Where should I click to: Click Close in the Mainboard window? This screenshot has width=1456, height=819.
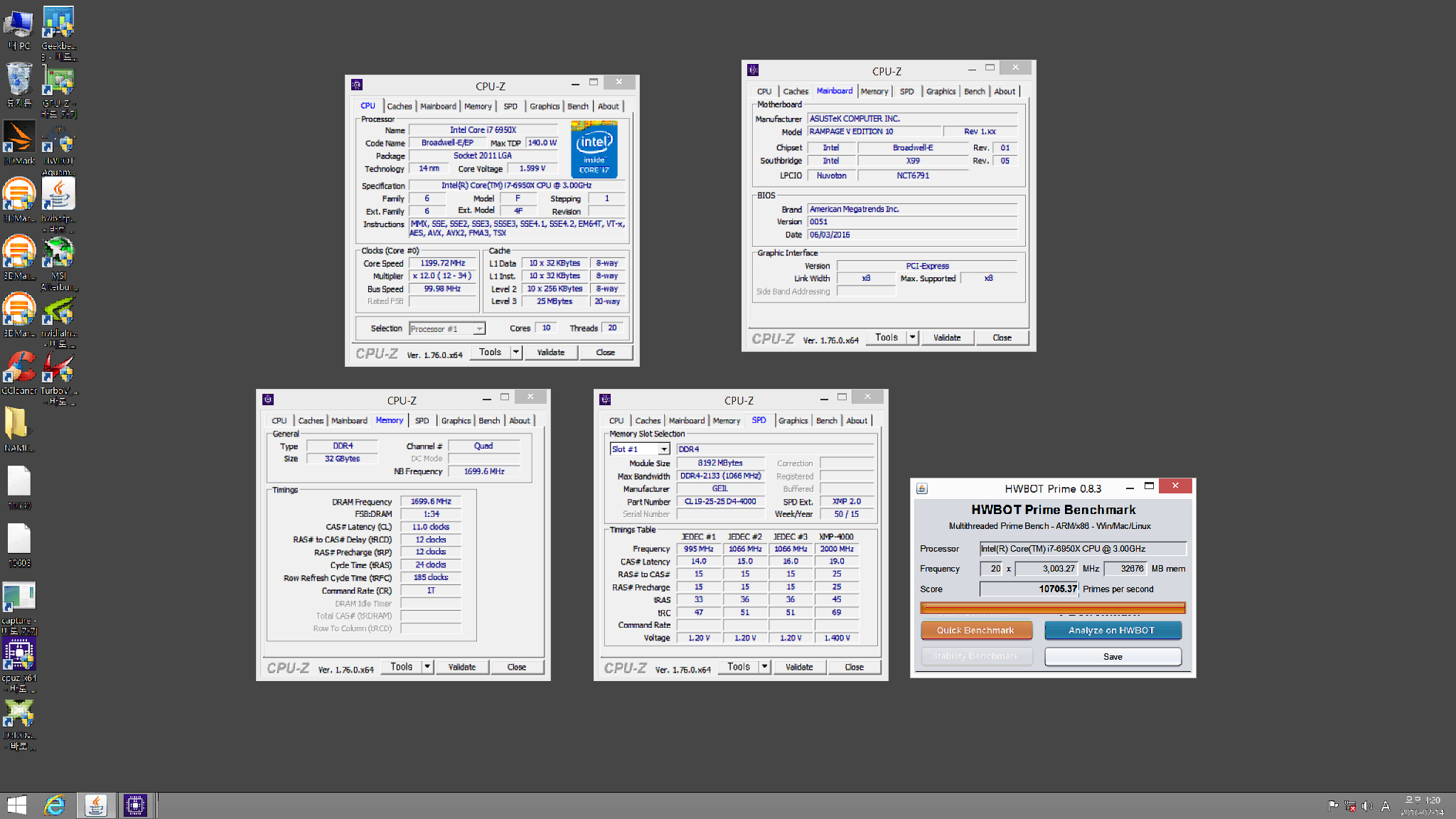[1002, 338]
